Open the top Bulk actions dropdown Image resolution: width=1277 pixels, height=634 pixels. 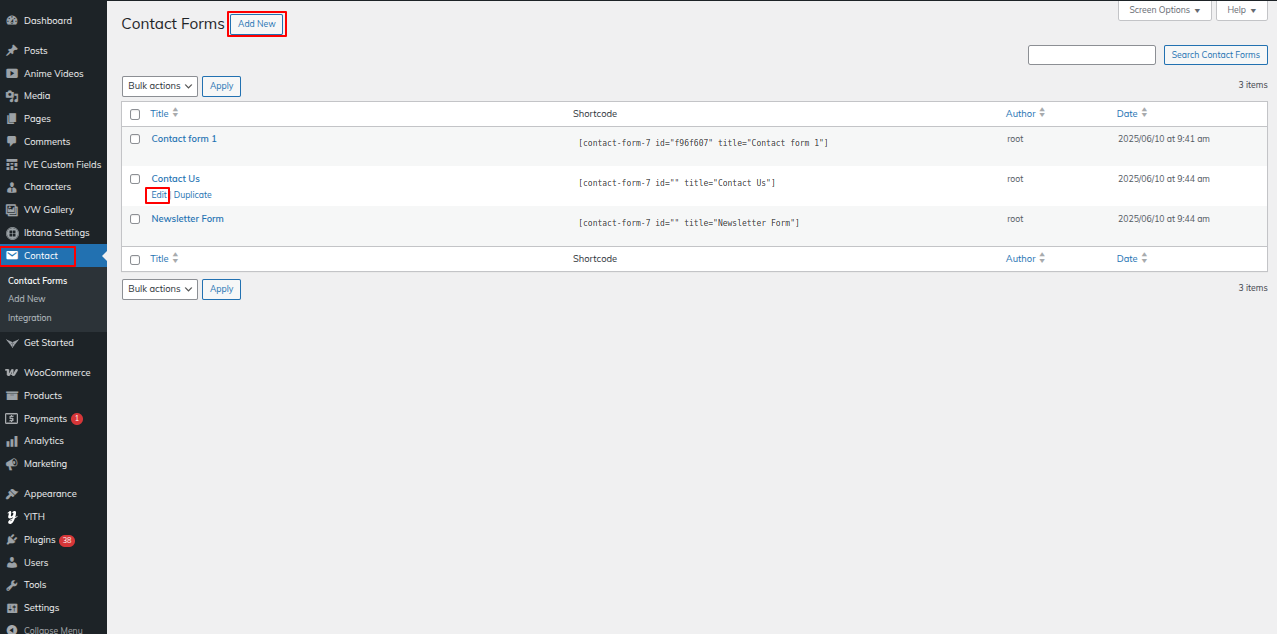click(160, 86)
